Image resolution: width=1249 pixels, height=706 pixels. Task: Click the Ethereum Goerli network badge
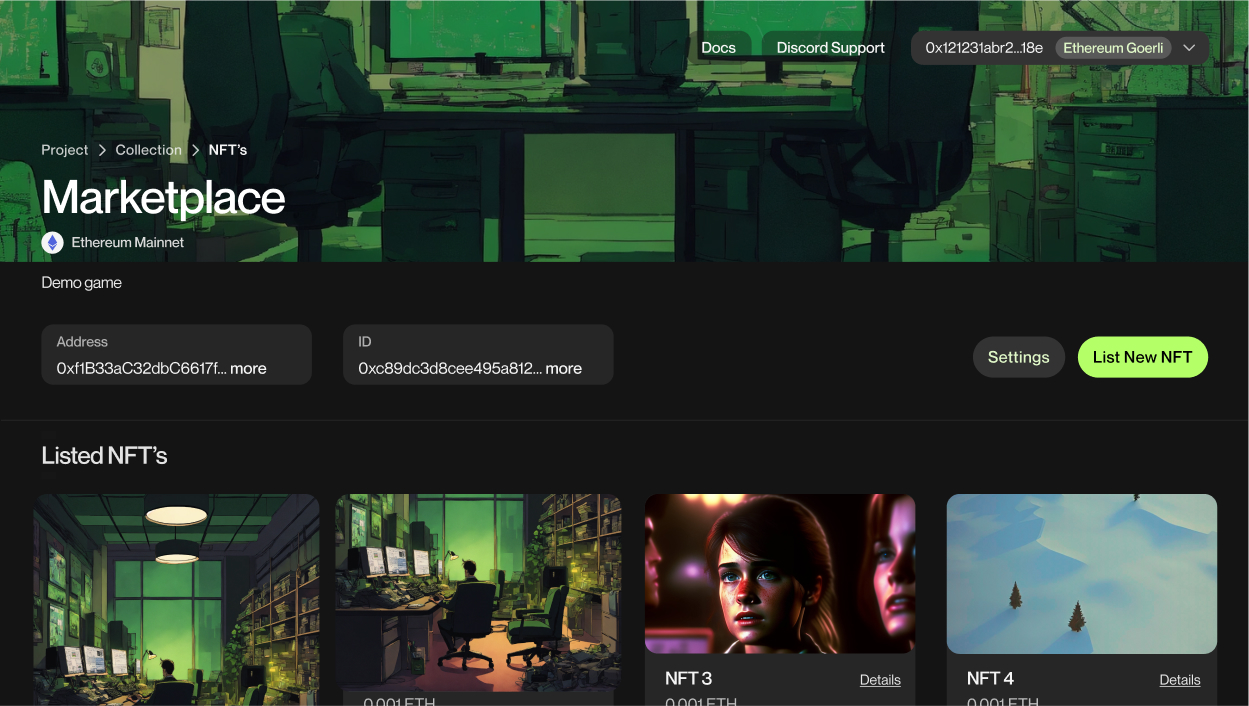(x=1113, y=47)
